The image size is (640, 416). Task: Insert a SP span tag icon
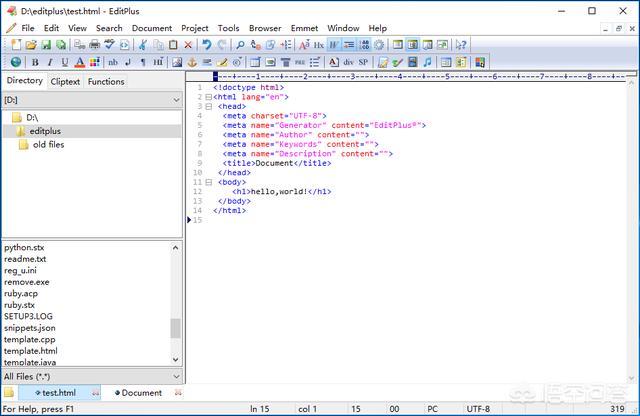pyautogui.click(x=363, y=62)
